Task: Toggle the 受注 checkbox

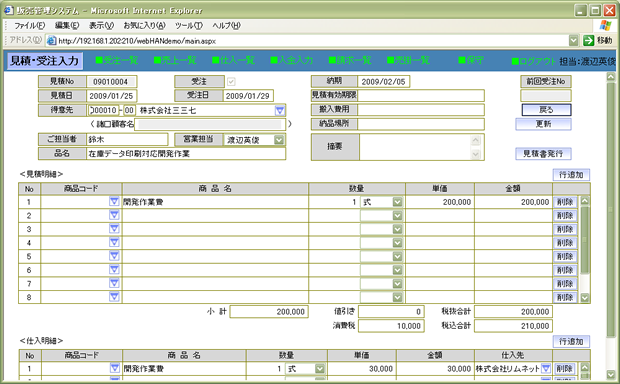Action: click(231, 82)
